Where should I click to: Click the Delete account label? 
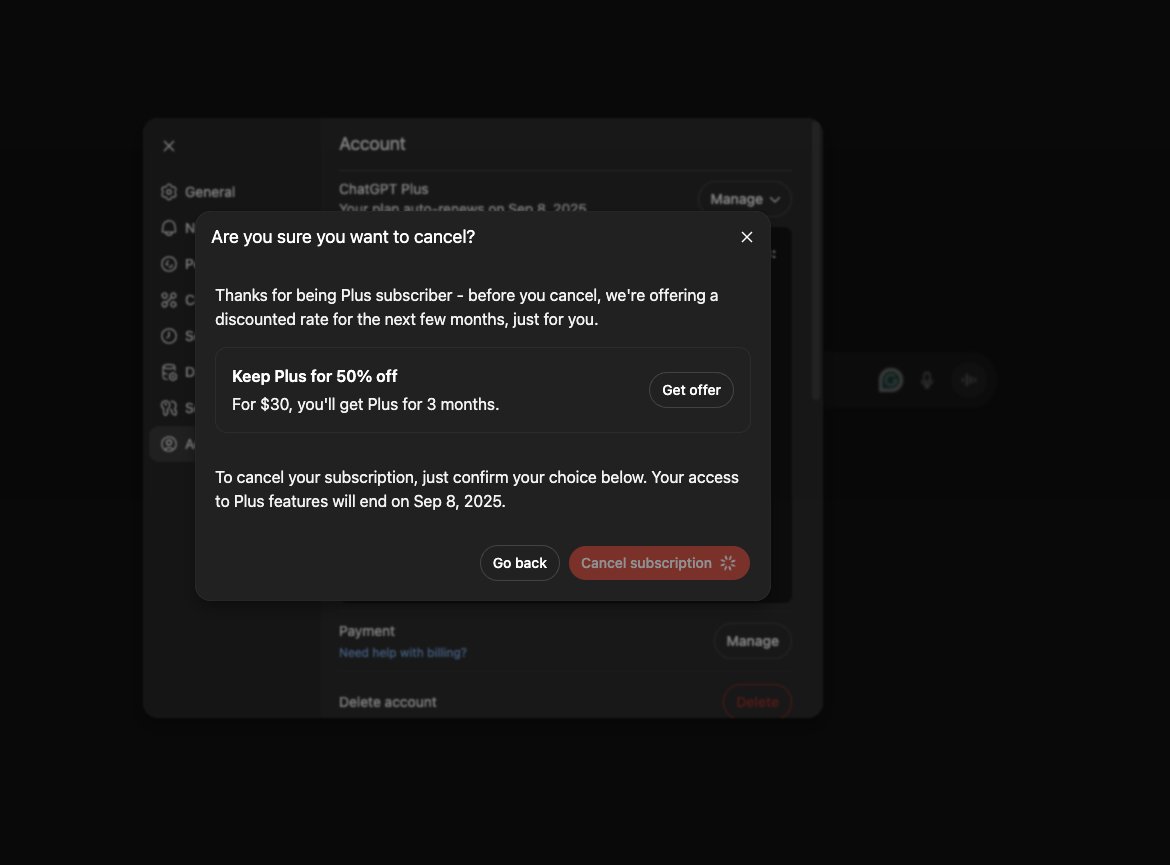tap(387, 702)
